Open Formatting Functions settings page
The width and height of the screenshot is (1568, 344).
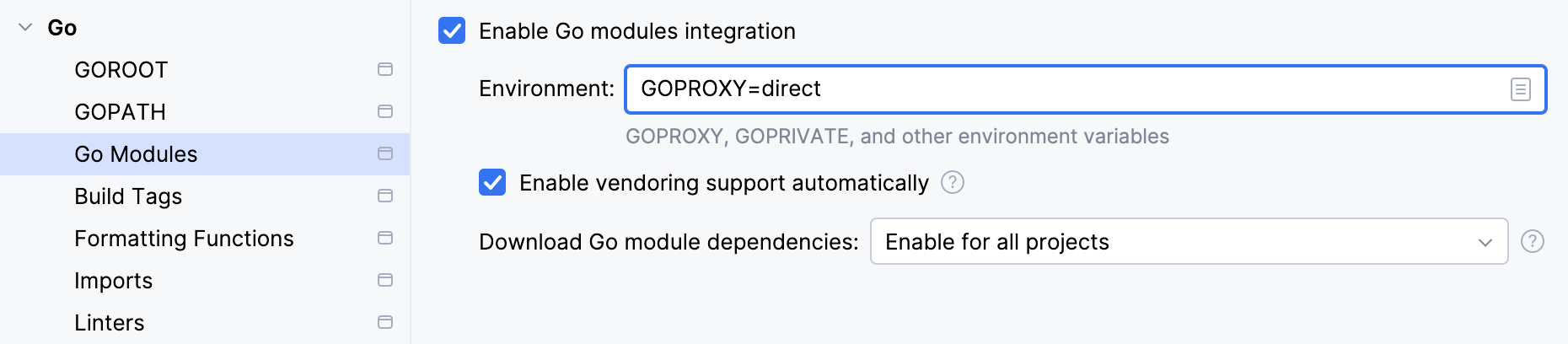click(184, 239)
